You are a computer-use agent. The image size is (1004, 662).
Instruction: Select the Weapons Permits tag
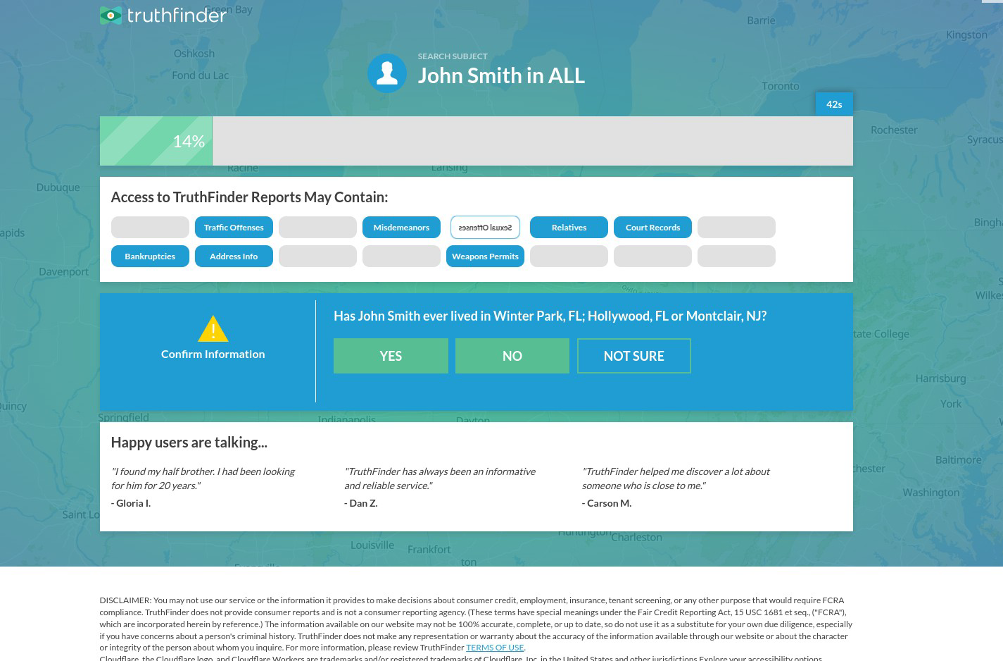(x=485, y=257)
